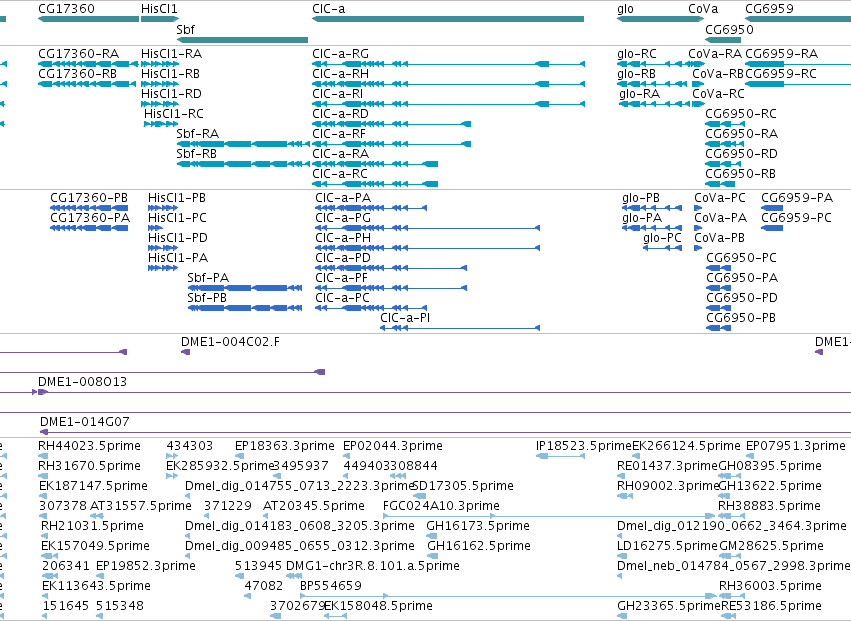Select clone DME1-004C02.F
Viewport: 851px width, 621px height.
coord(230,342)
